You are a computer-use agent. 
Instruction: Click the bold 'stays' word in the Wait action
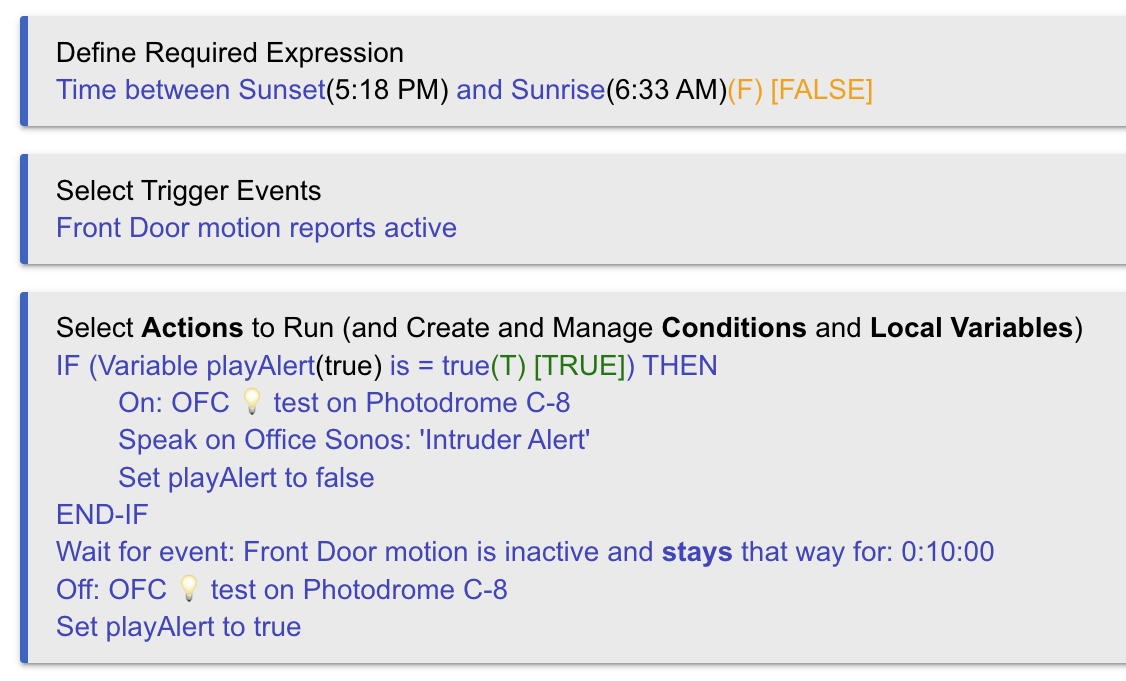697,552
